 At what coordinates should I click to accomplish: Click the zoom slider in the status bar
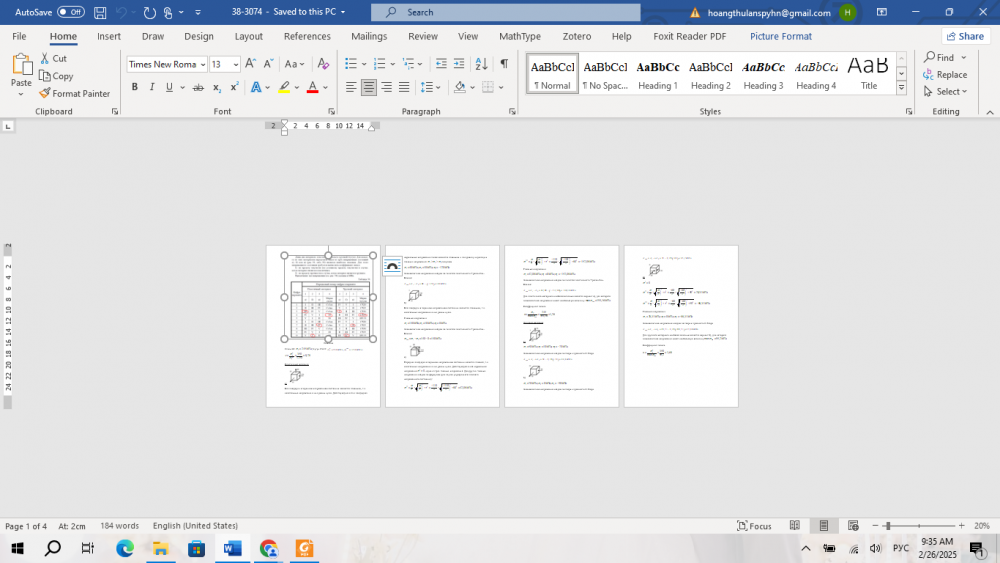(887, 526)
